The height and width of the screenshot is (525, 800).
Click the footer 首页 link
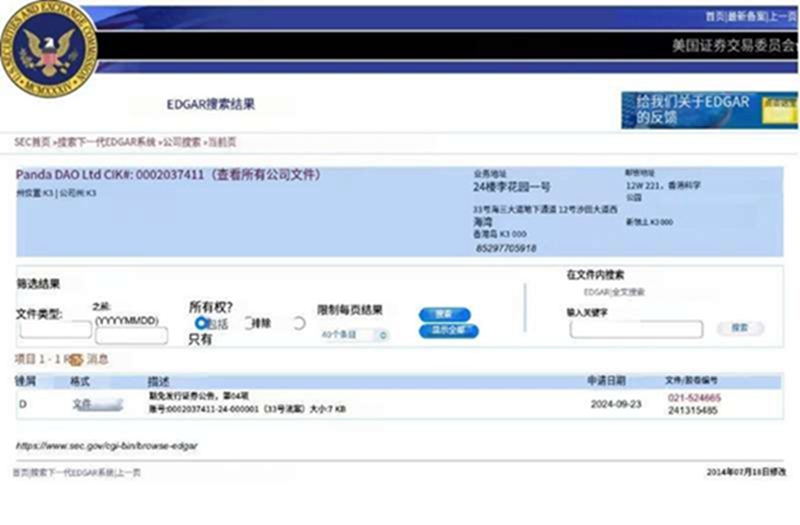tap(20, 473)
